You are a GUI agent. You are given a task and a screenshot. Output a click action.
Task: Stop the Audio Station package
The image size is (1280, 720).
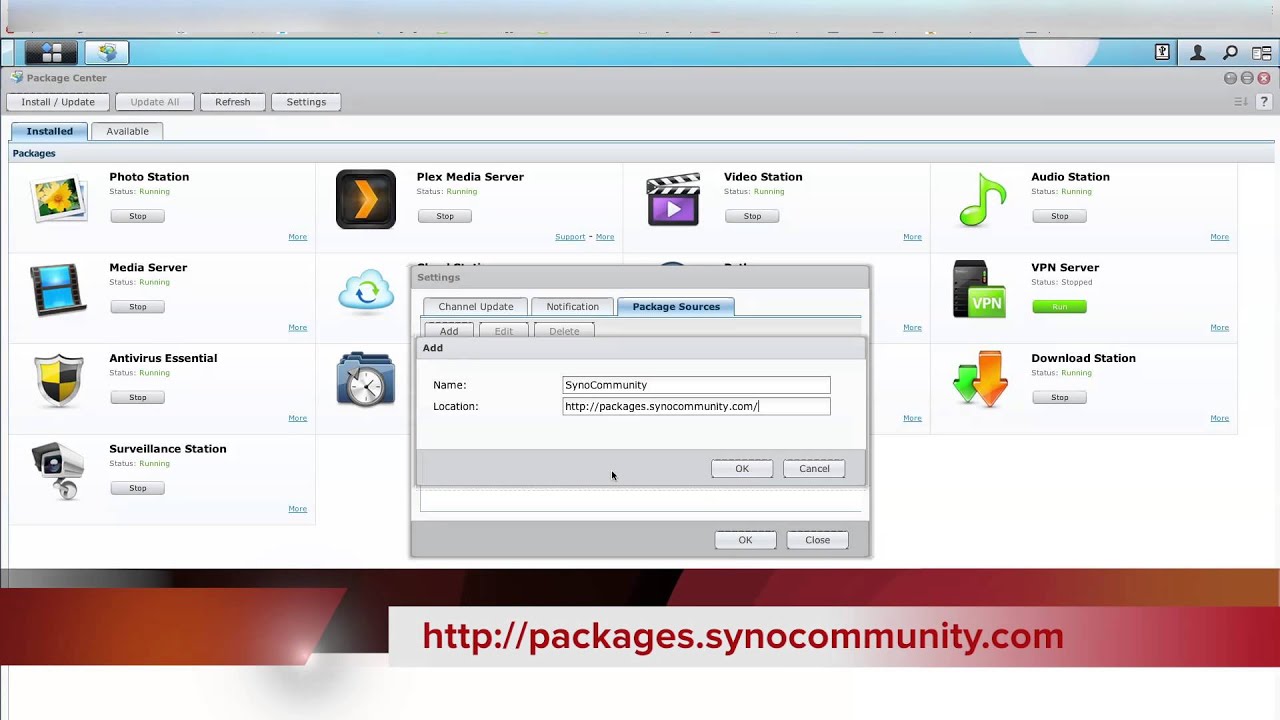(x=1059, y=216)
